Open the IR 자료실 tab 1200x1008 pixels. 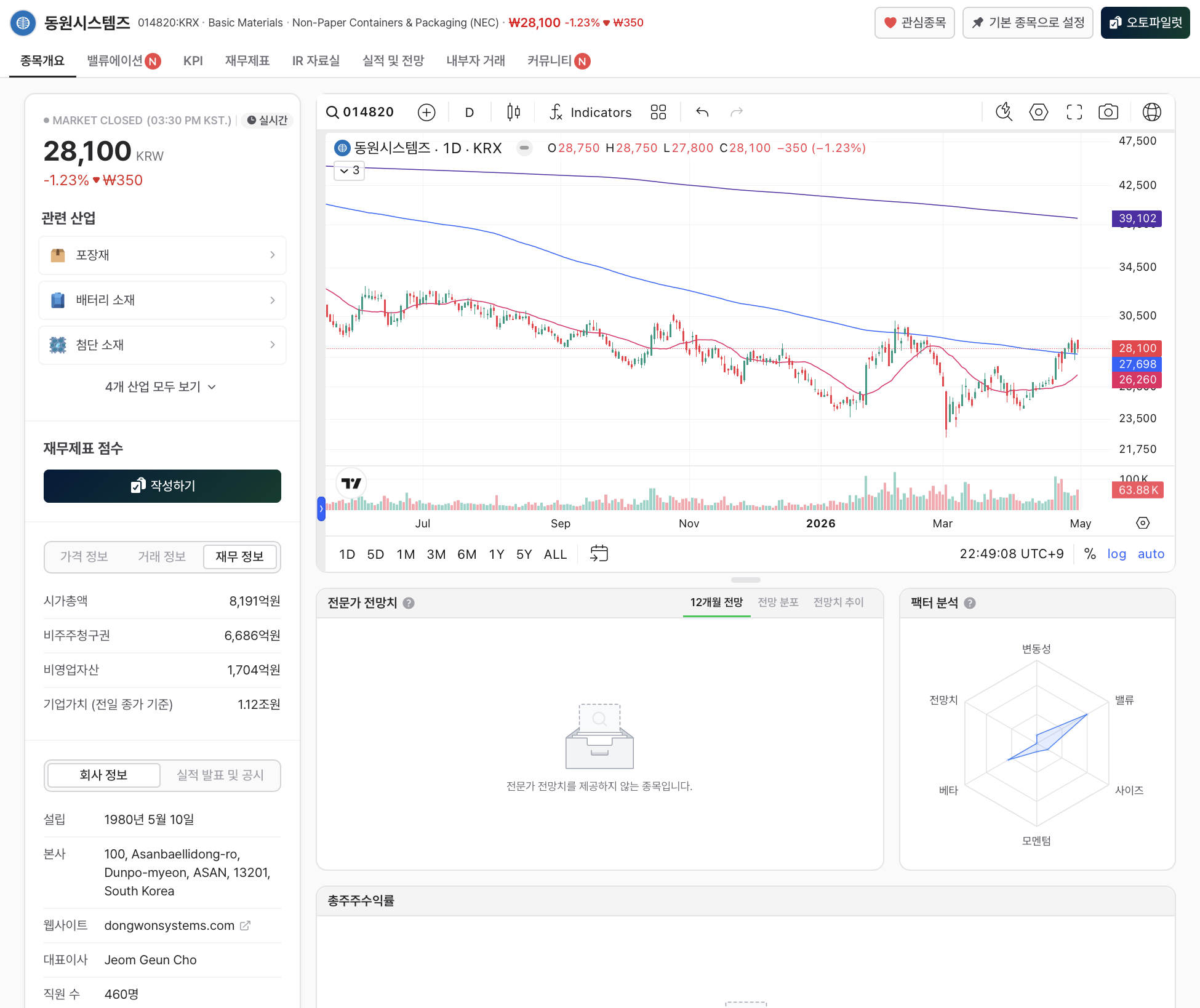[x=316, y=61]
